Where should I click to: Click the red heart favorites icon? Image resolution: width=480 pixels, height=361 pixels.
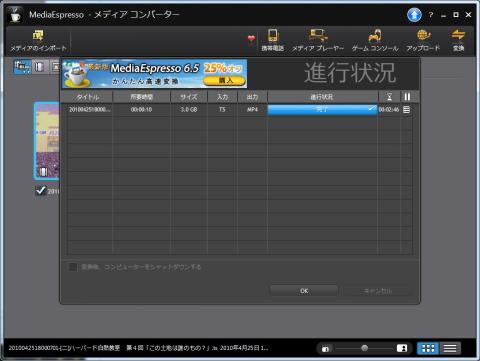coord(251,39)
